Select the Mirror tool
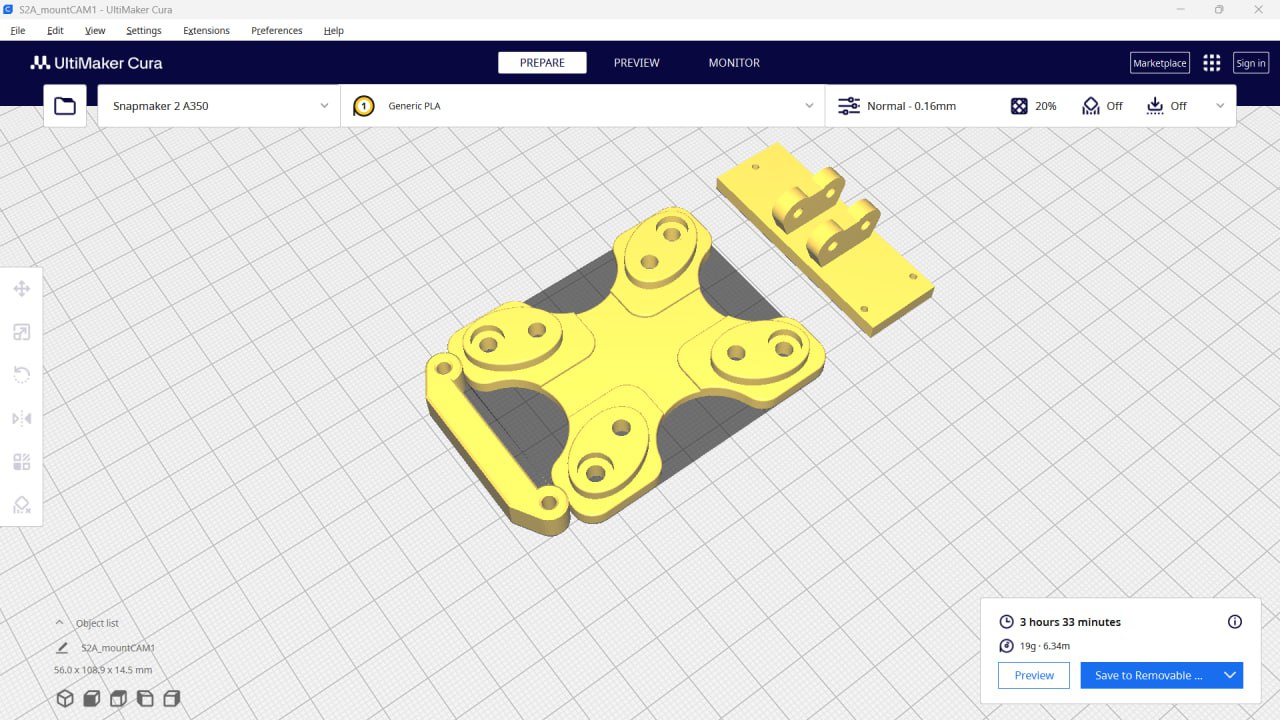The height and width of the screenshot is (720, 1280). tap(21, 418)
